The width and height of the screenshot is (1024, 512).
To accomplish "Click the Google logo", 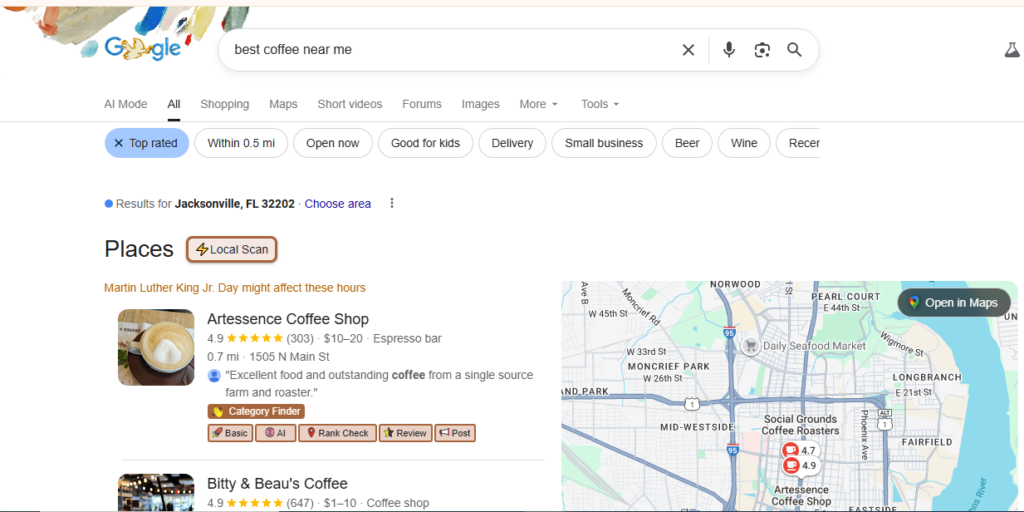I will (x=143, y=48).
